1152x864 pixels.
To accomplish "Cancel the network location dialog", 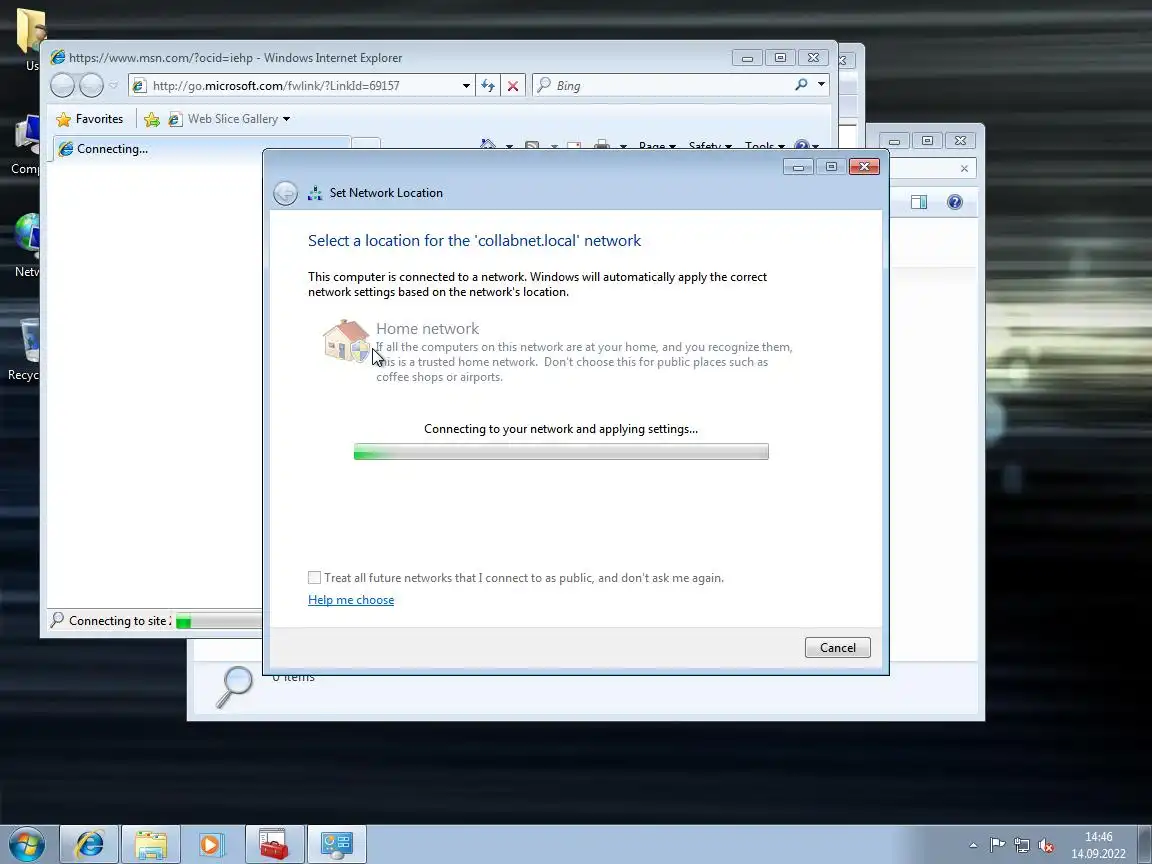I will 838,647.
